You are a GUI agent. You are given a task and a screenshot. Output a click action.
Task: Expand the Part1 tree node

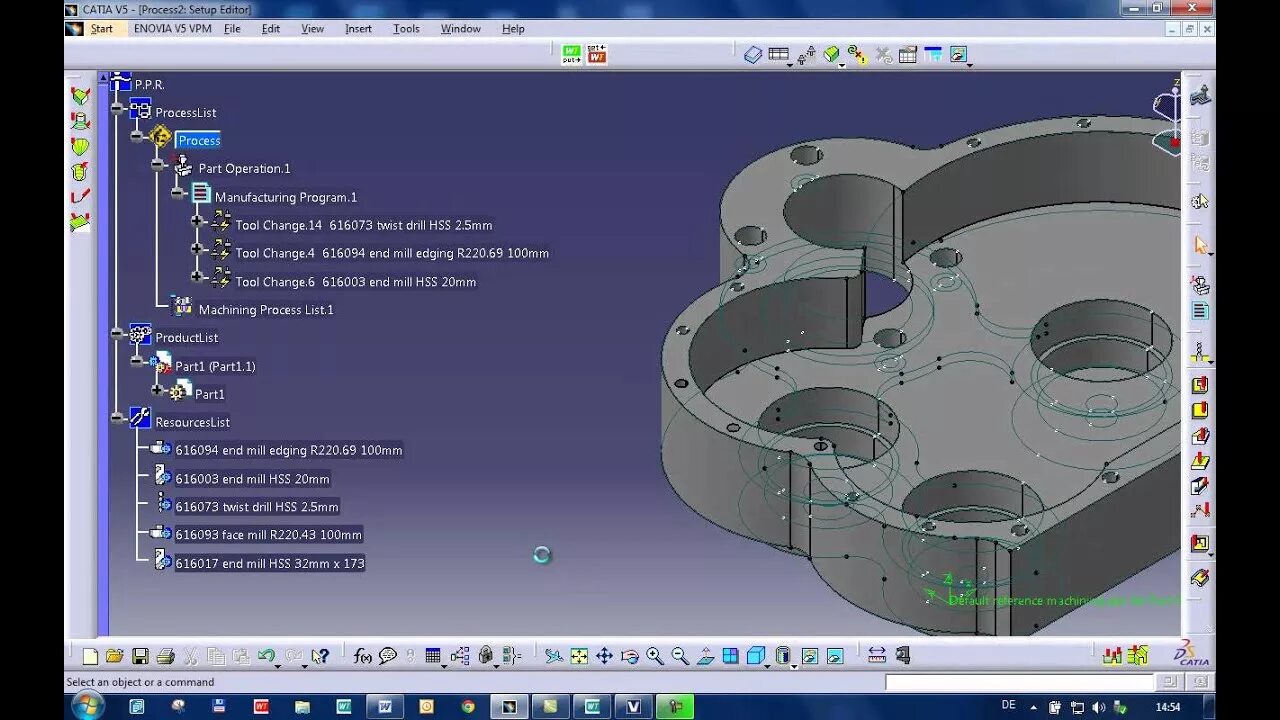click(157, 389)
